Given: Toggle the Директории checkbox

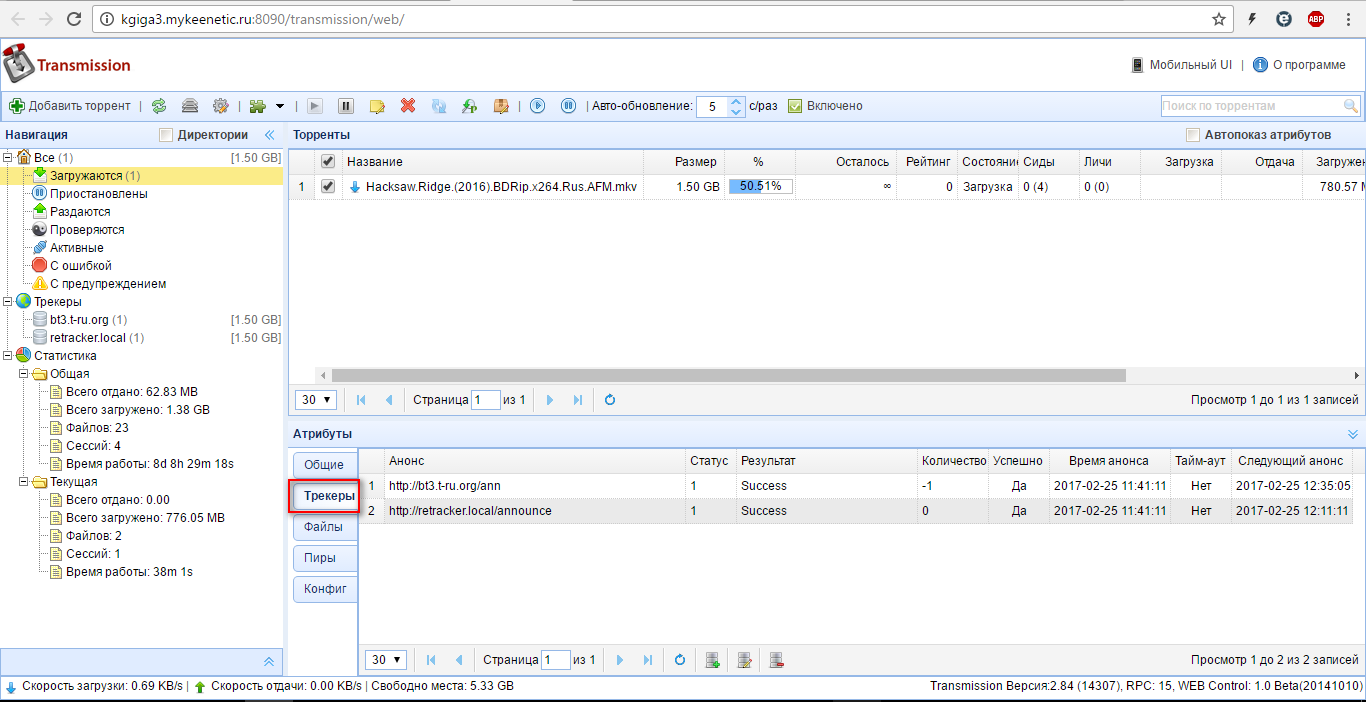Looking at the screenshot, I should [x=166, y=135].
